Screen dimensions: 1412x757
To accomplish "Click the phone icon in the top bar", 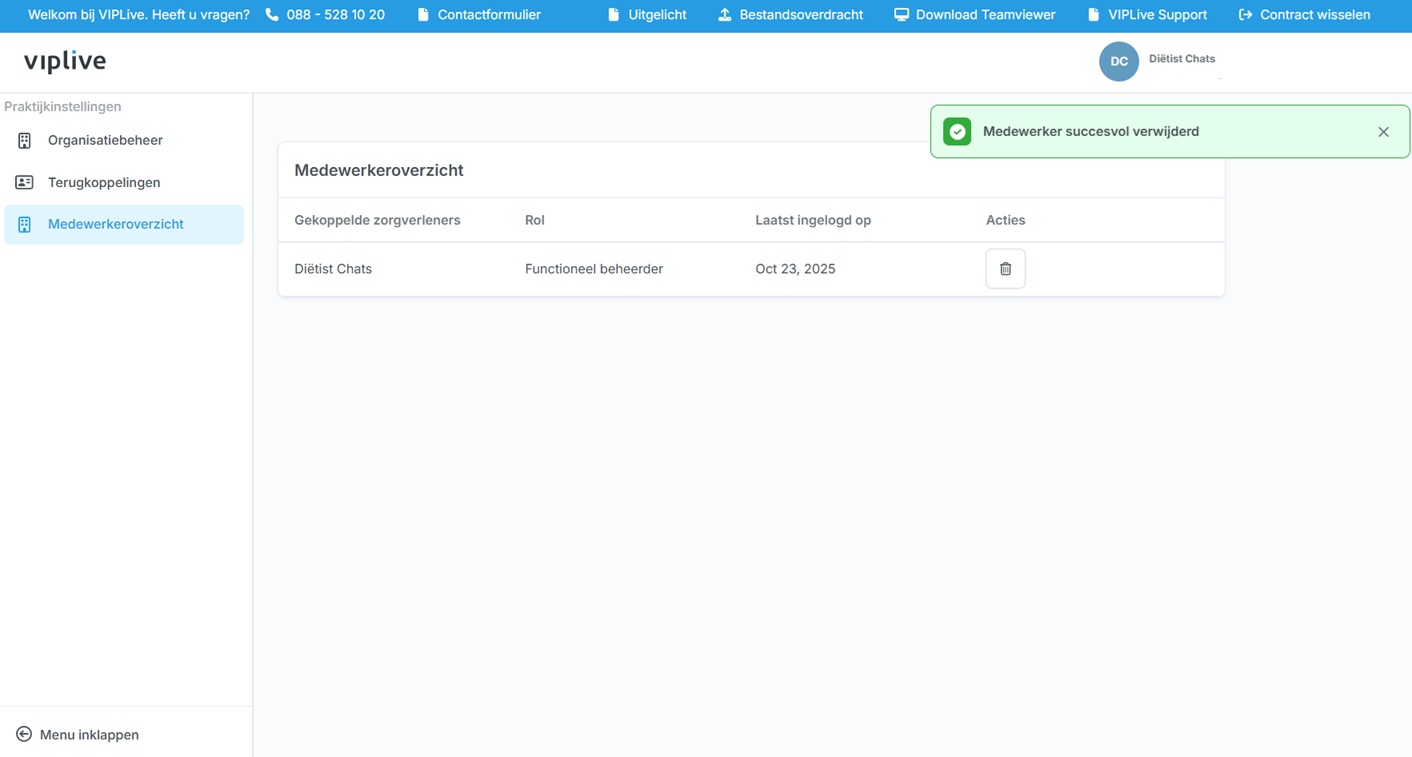I will (x=272, y=15).
